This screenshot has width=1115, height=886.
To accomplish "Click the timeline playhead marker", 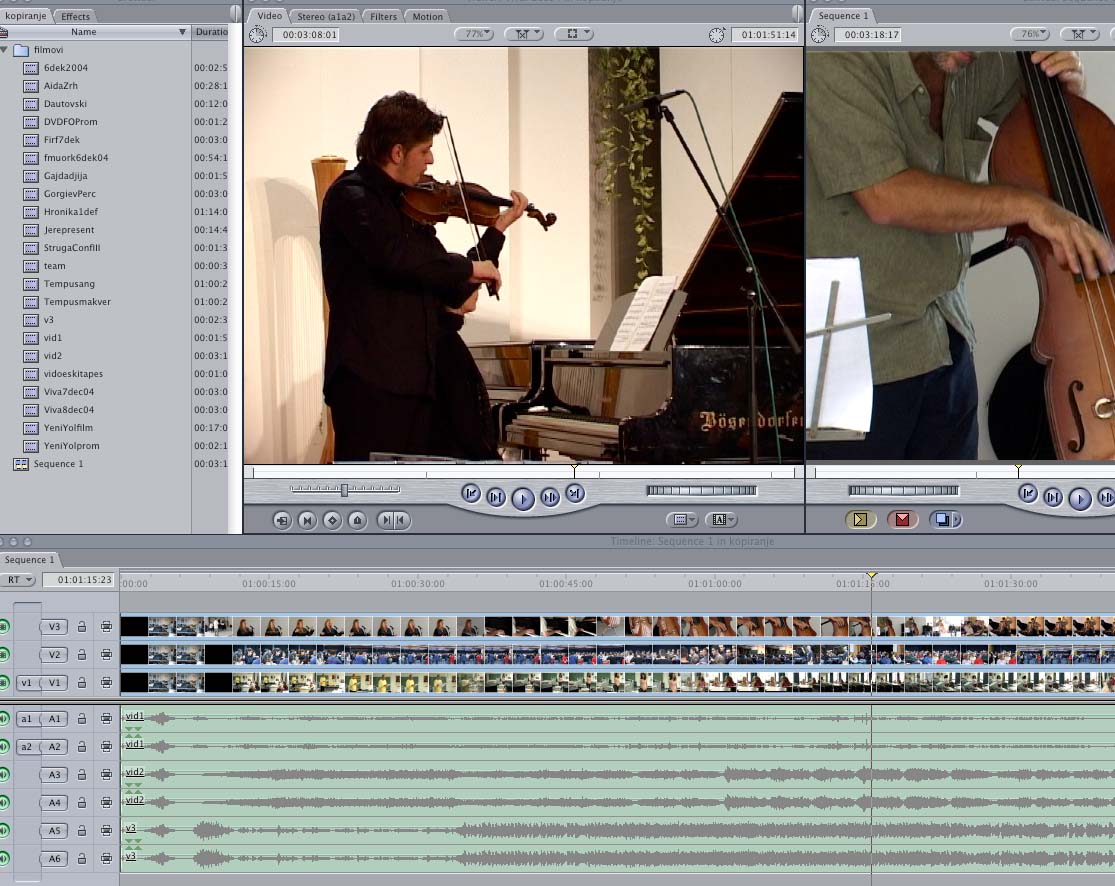I will [x=872, y=574].
